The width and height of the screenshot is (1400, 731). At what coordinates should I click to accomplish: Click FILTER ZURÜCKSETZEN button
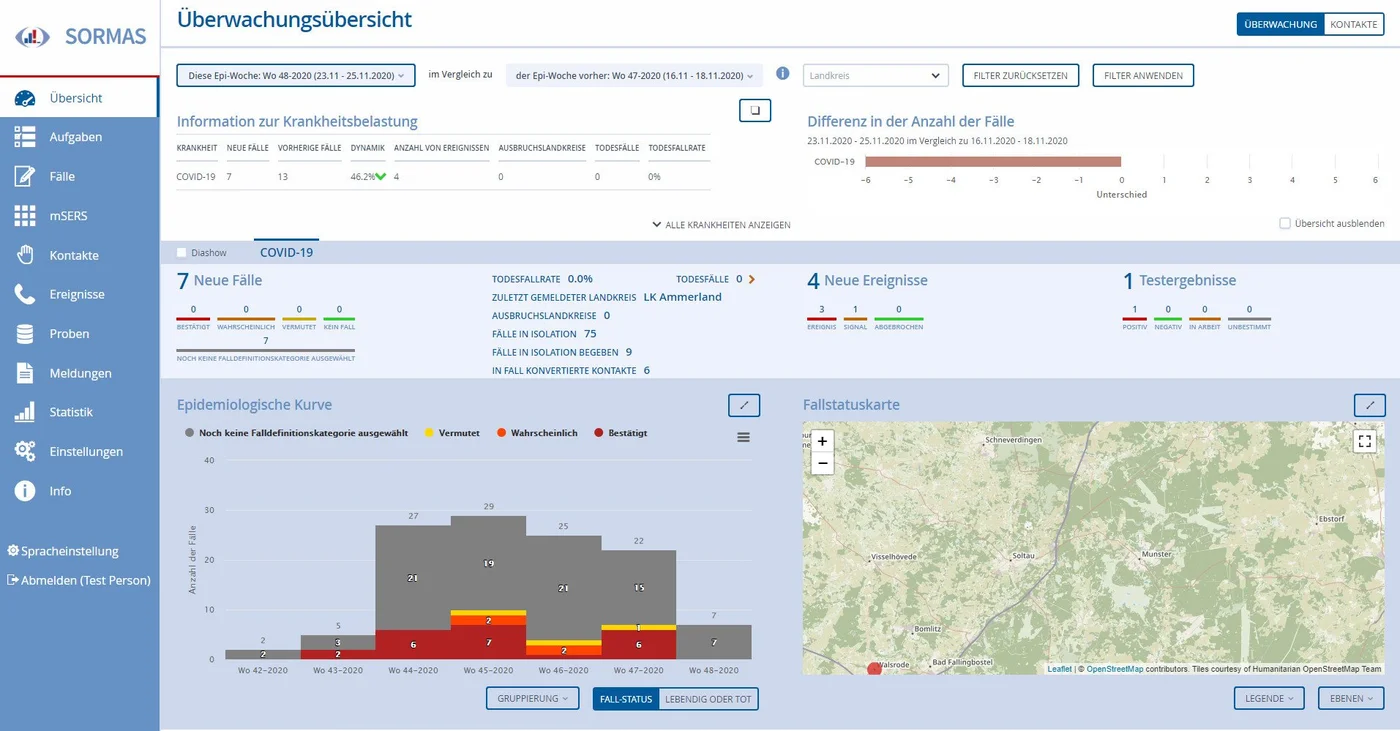pos(1020,75)
